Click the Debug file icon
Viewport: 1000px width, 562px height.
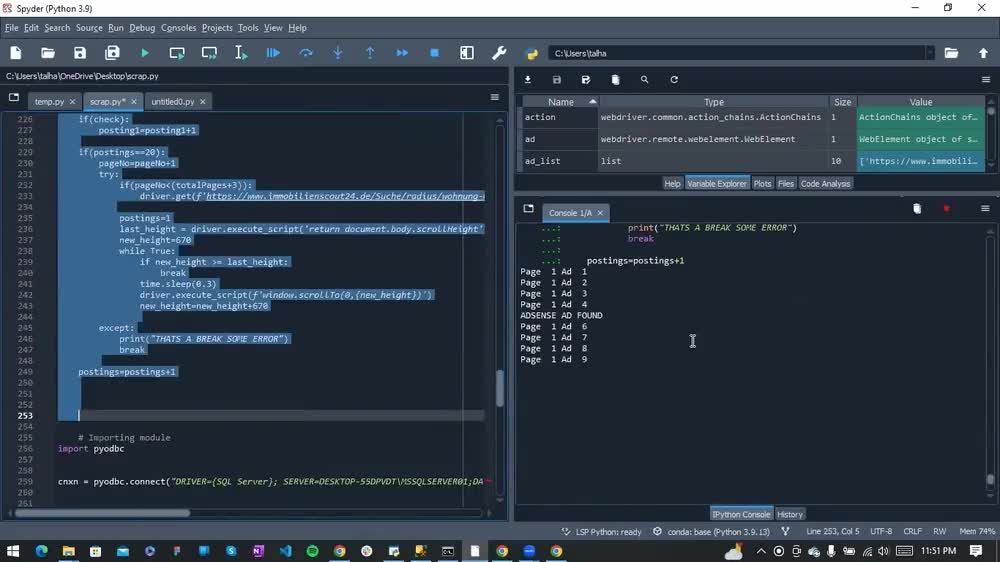pyautogui.click(x=273, y=53)
